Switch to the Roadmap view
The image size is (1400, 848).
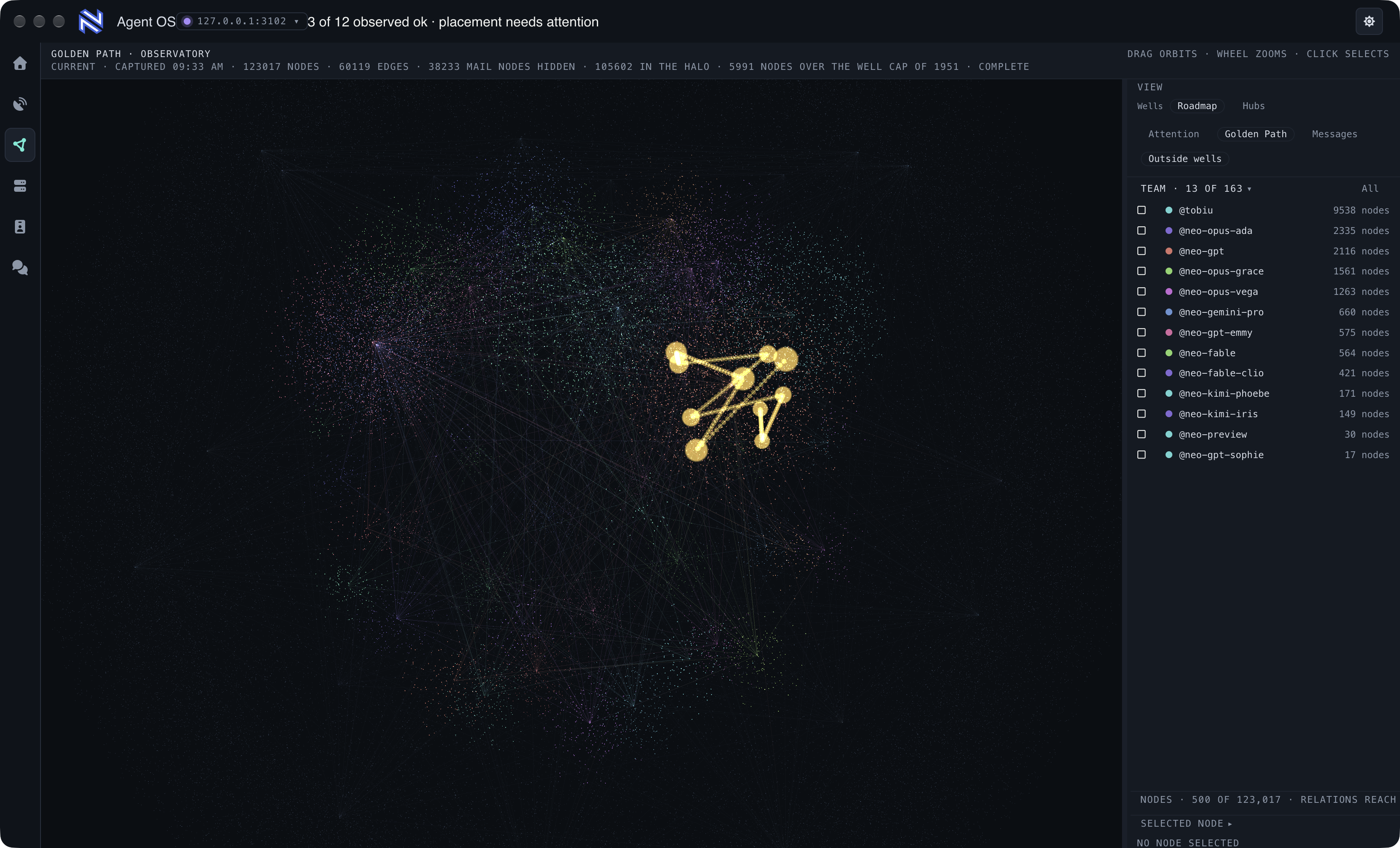pyautogui.click(x=1197, y=106)
